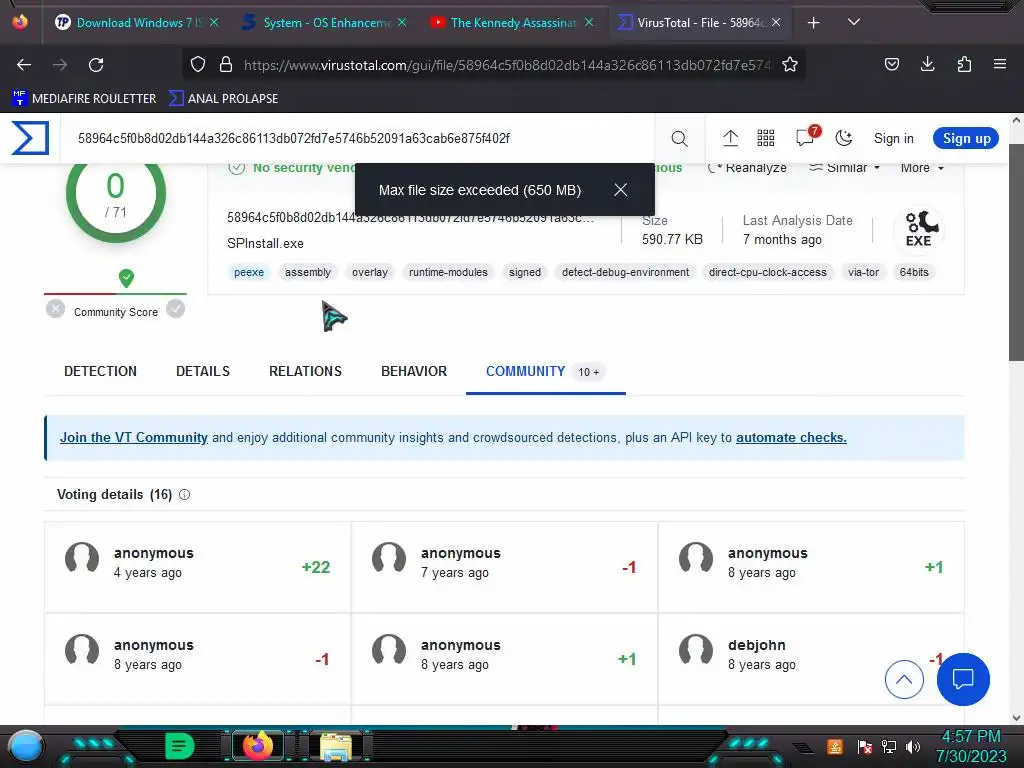Screen dimensions: 1024x768
Task: Click the scroll-to-top arrow button
Action: [904, 679]
